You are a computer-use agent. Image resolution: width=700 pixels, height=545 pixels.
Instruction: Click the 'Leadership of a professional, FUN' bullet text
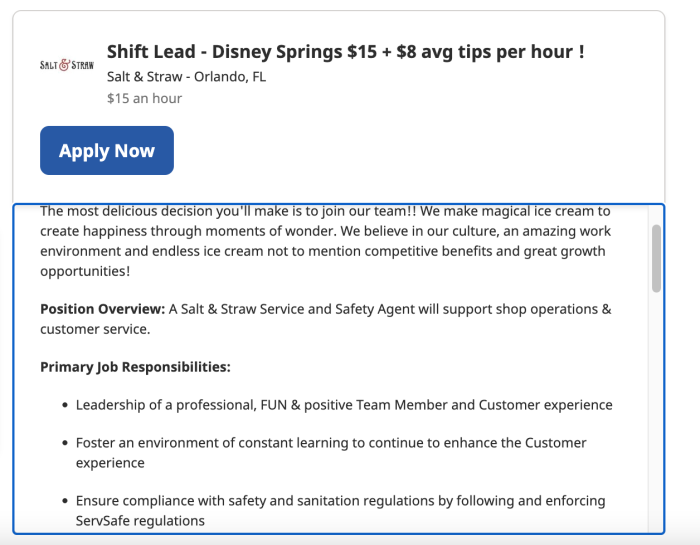[x=344, y=405]
